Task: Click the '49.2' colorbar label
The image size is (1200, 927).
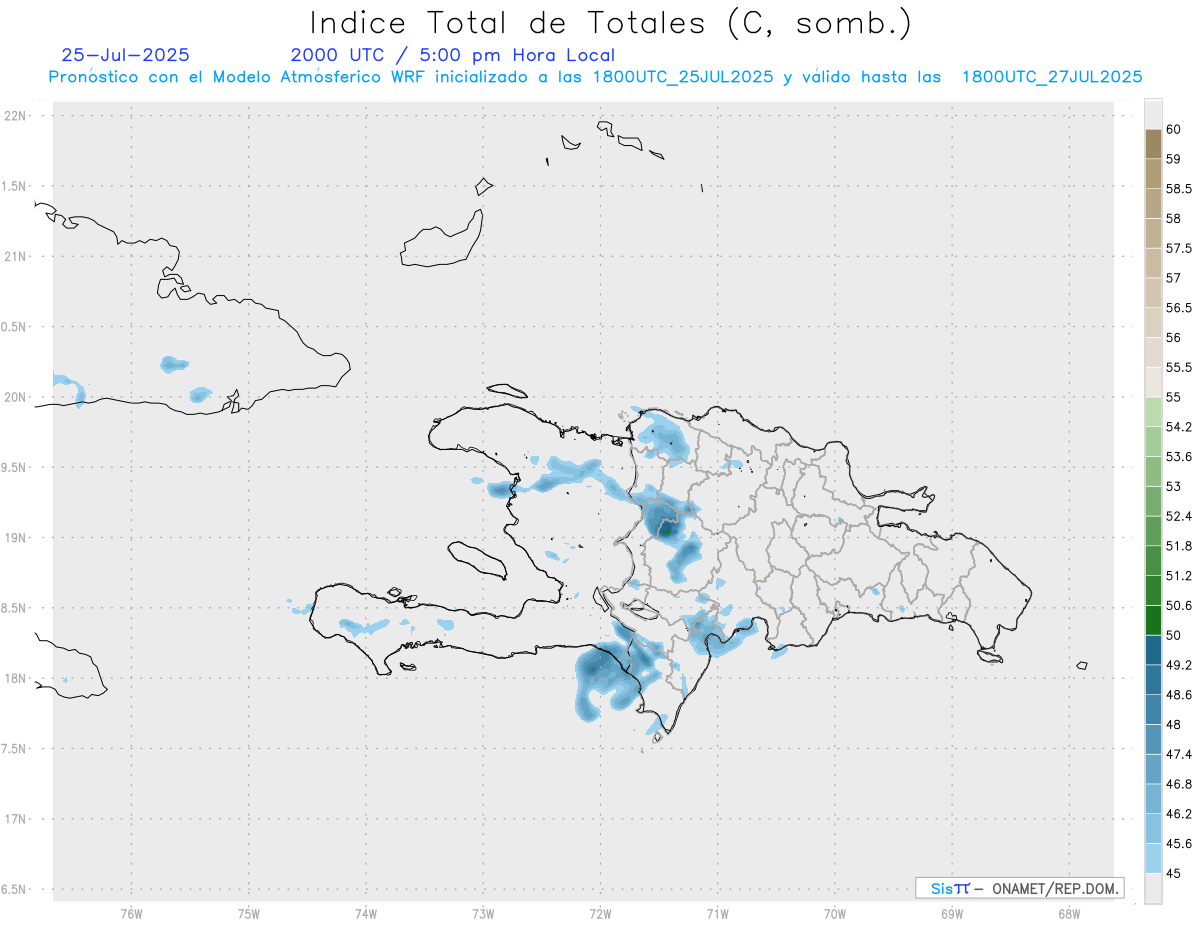Action: pyautogui.click(x=1179, y=665)
